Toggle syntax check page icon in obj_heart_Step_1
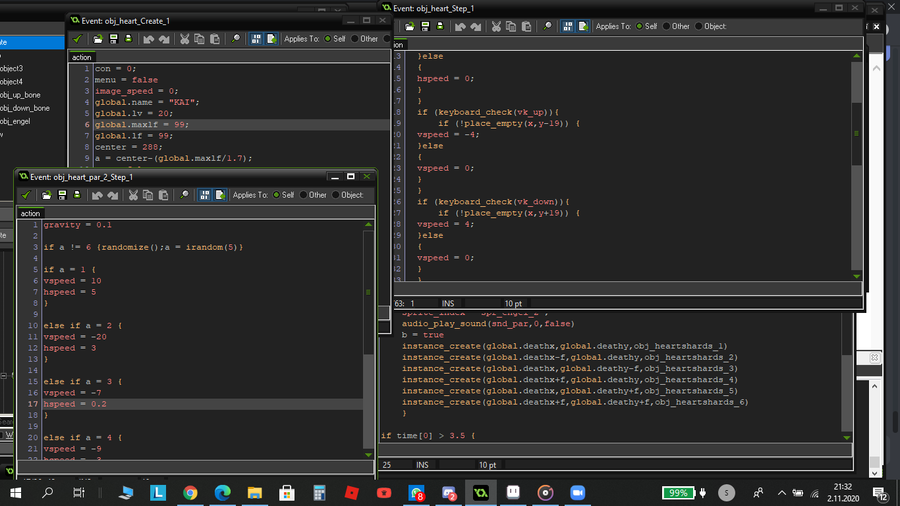900x506 pixels. 583,26
